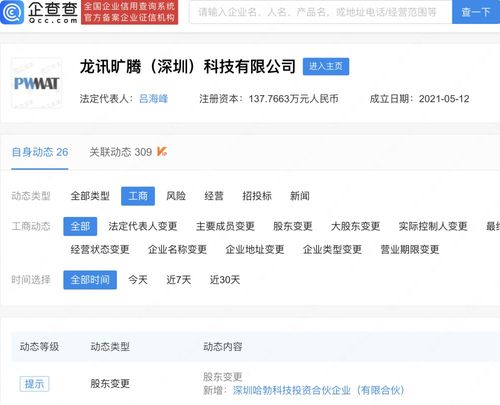Click the red 全国企业信用查询系统 banner

tap(129, 12)
